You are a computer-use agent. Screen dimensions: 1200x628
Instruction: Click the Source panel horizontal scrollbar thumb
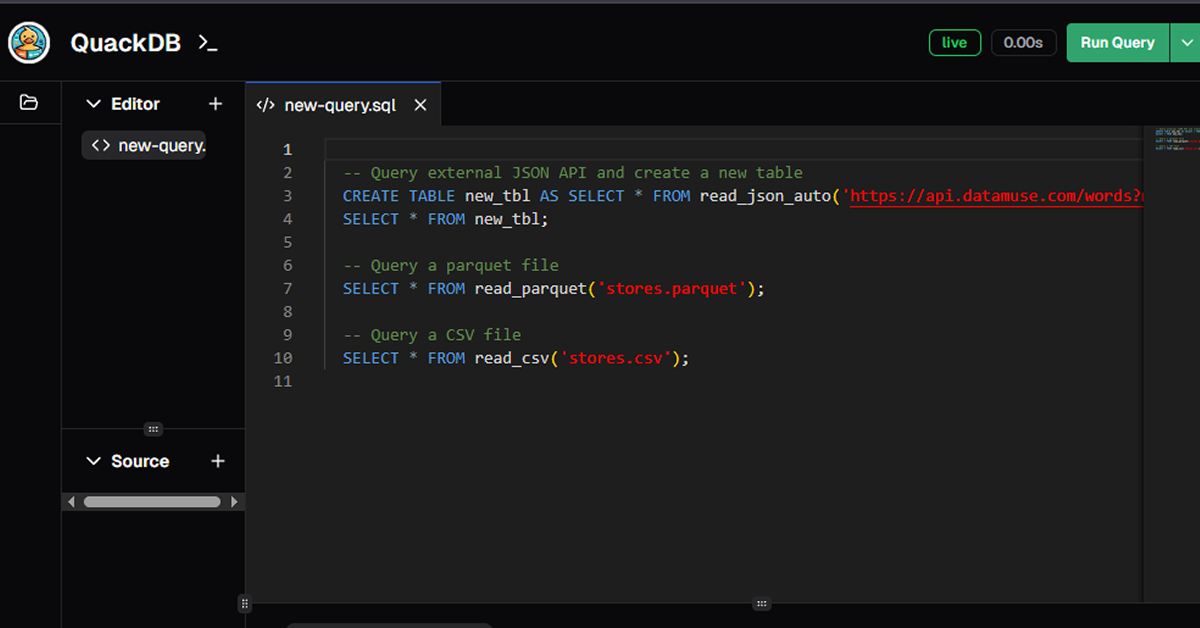(x=152, y=502)
